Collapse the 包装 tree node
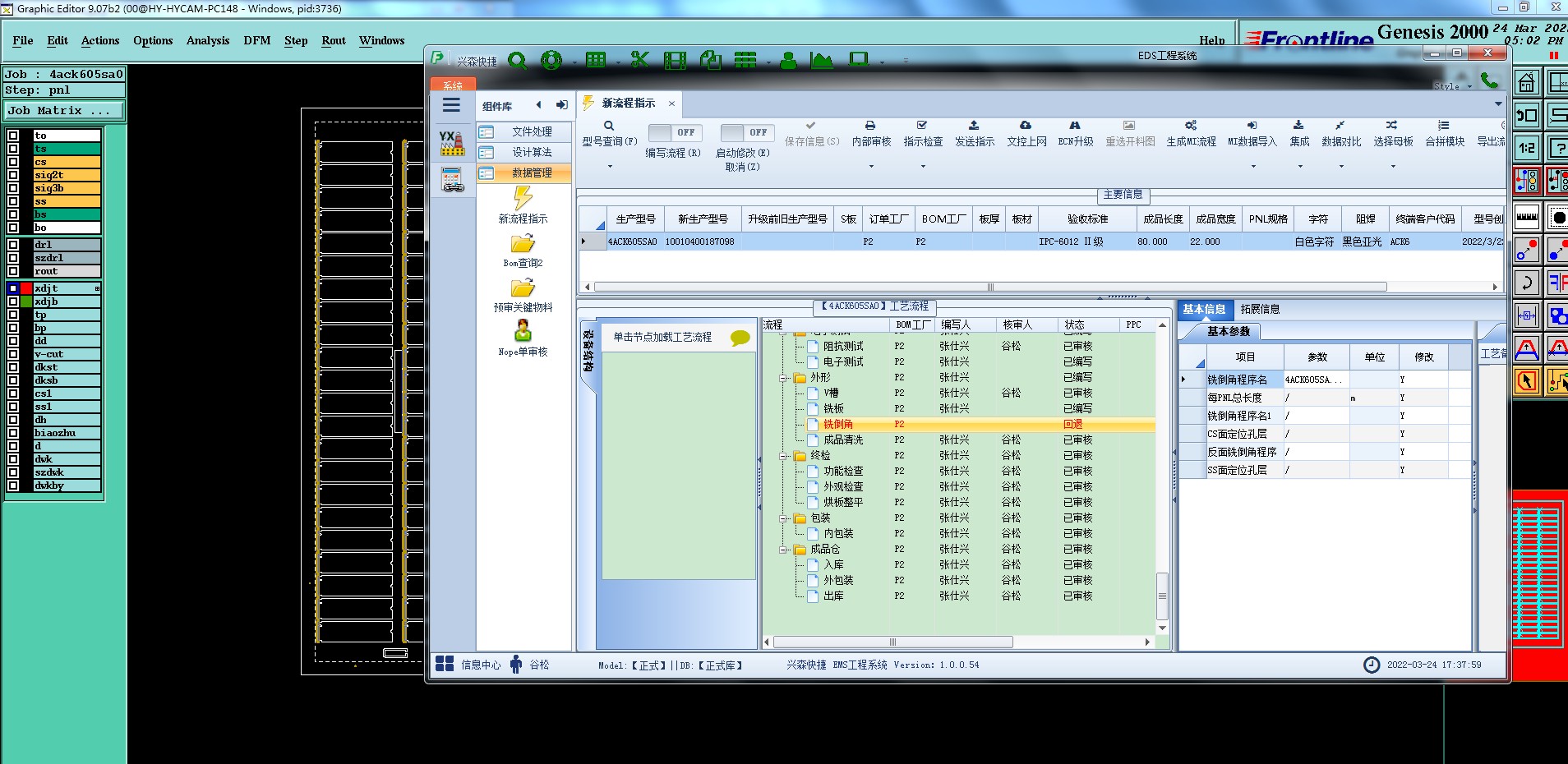 [x=784, y=518]
